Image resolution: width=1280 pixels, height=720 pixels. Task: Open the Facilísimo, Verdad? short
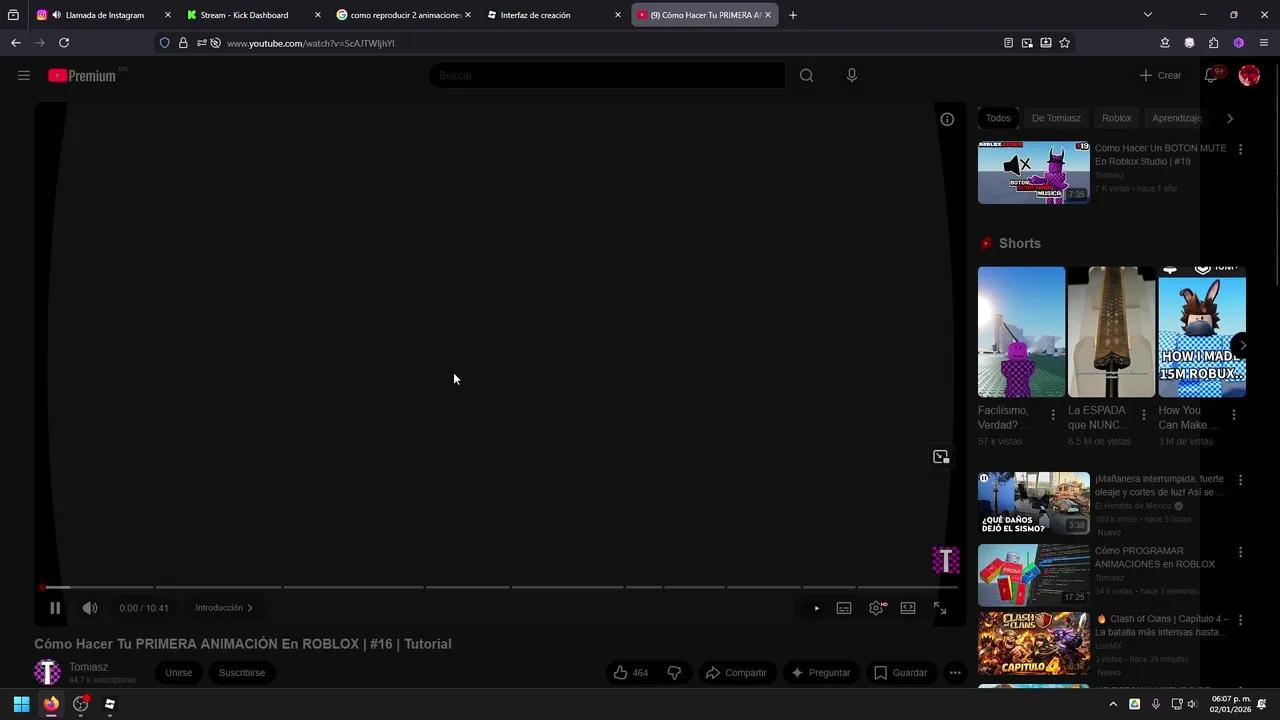[x=1021, y=331]
